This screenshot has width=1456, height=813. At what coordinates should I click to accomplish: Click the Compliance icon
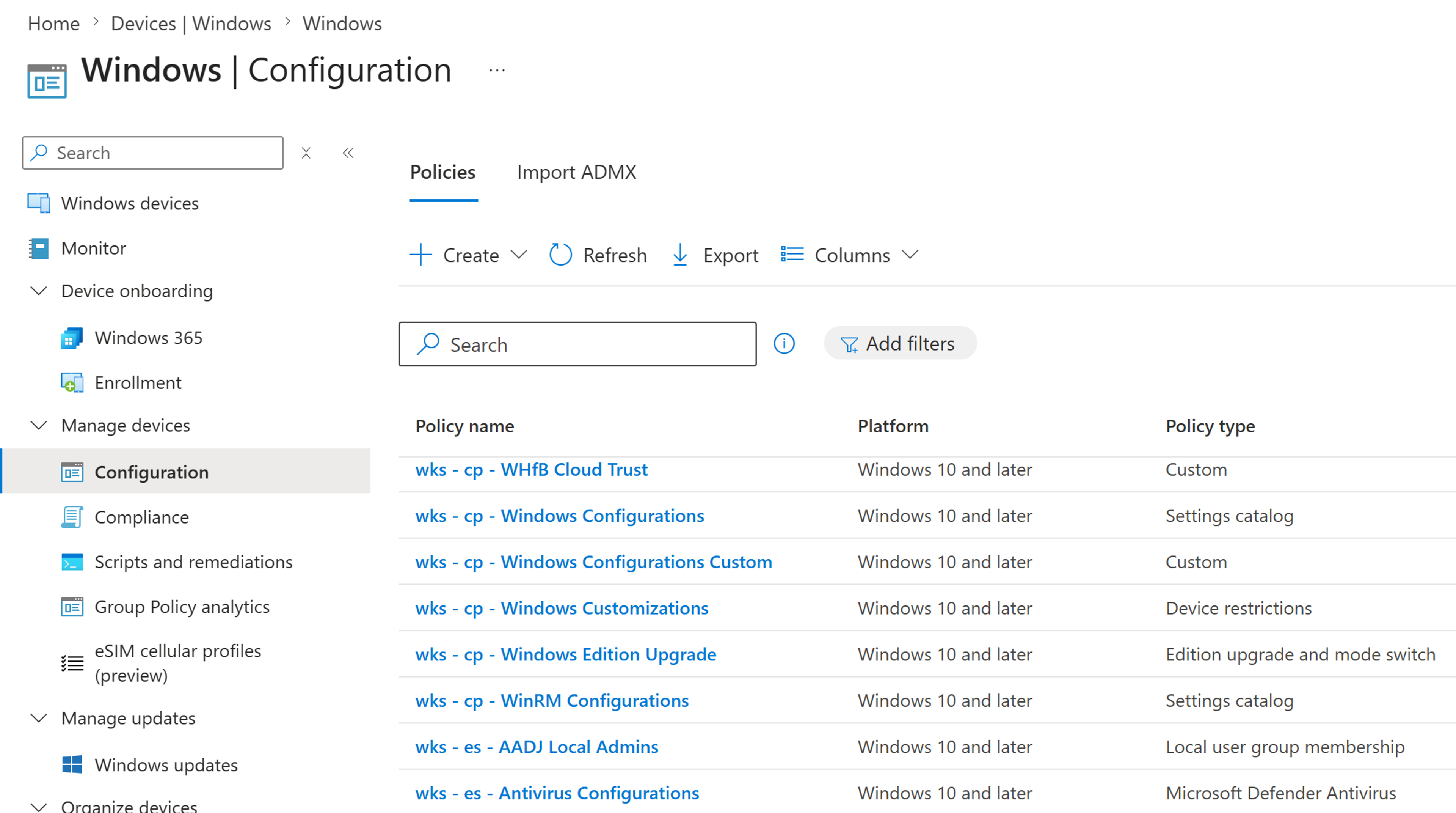coord(72,517)
